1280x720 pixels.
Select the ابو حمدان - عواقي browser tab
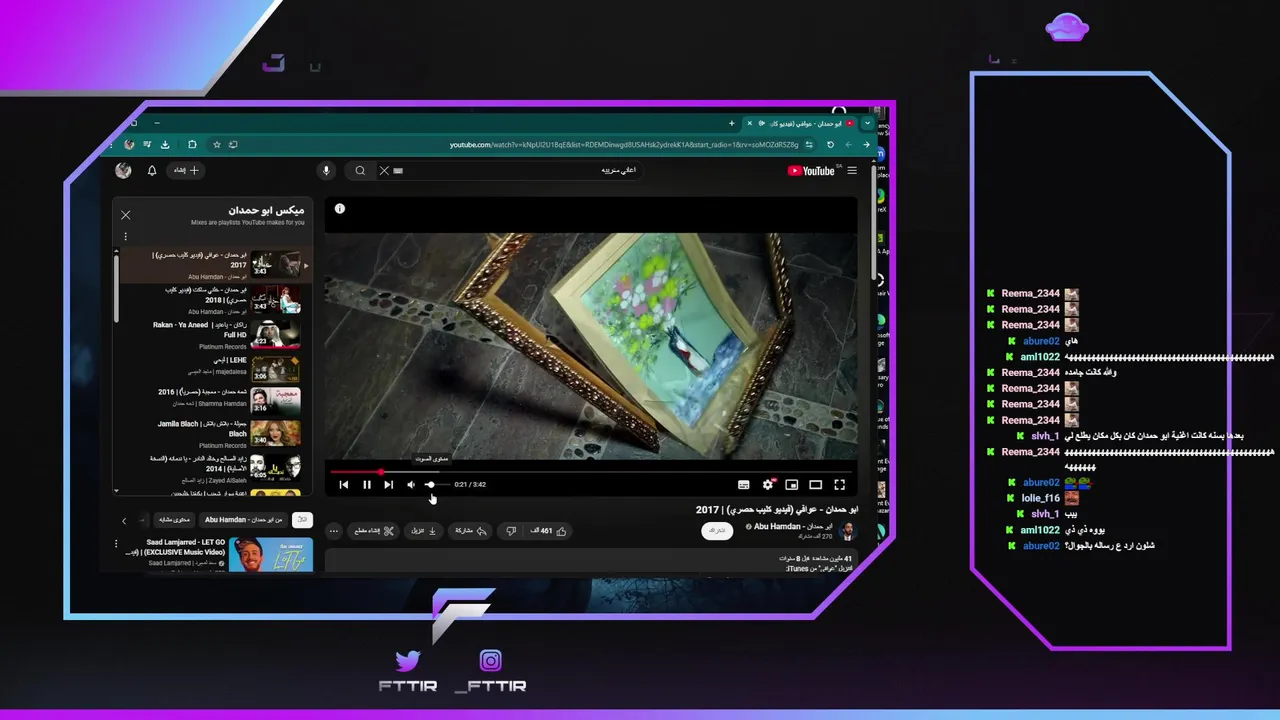pos(800,124)
